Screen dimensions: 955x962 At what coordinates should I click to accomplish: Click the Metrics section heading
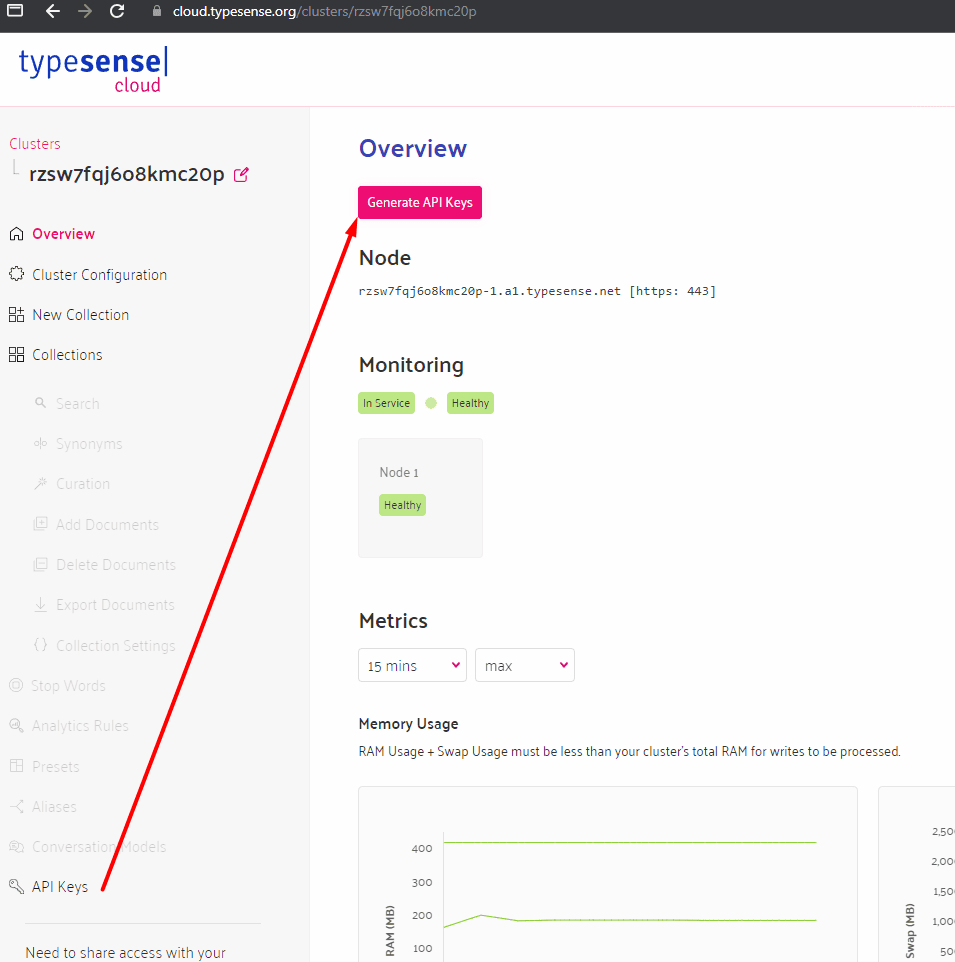393,621
